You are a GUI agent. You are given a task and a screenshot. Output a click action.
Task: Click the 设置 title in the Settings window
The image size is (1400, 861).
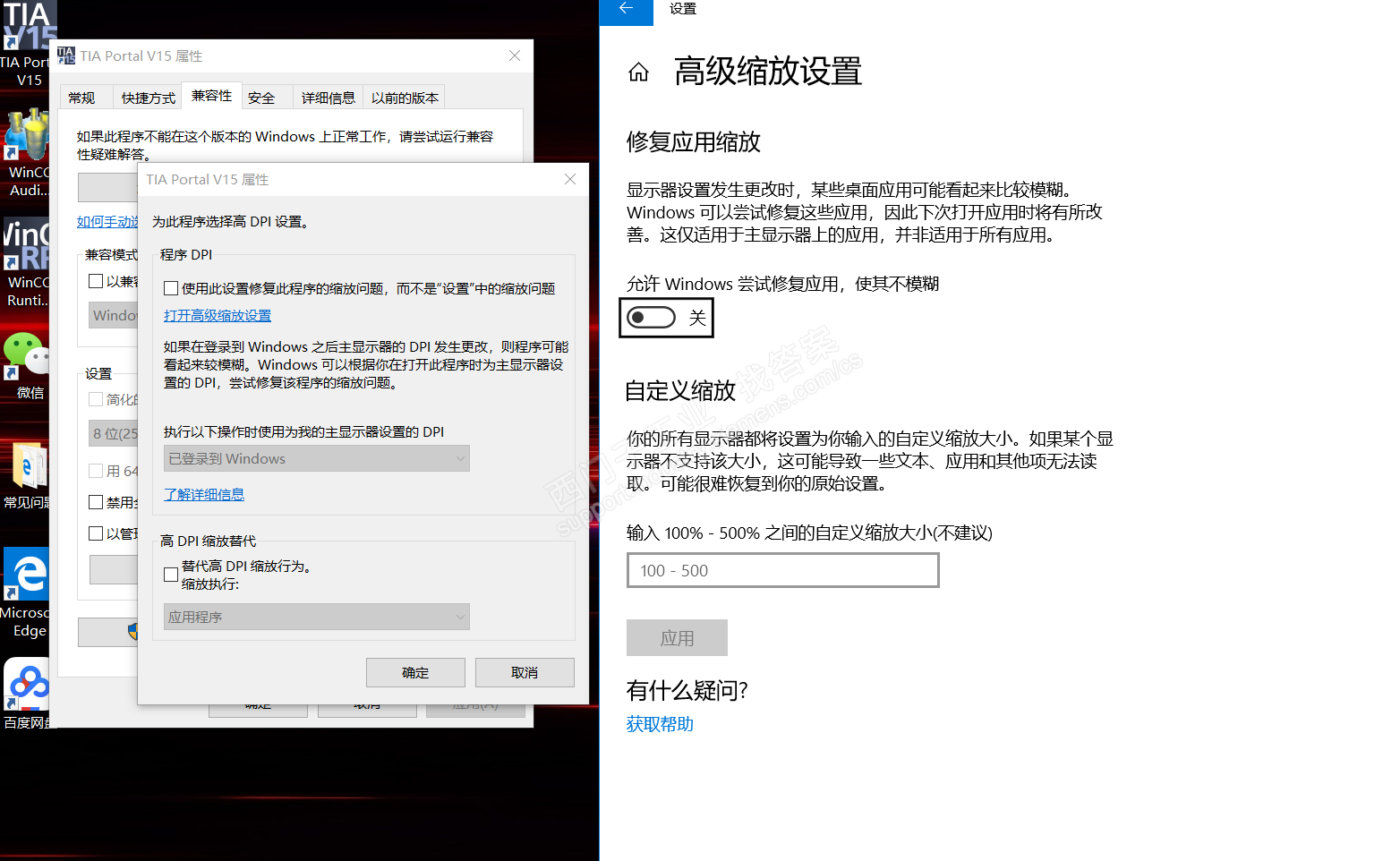[683, 9]
